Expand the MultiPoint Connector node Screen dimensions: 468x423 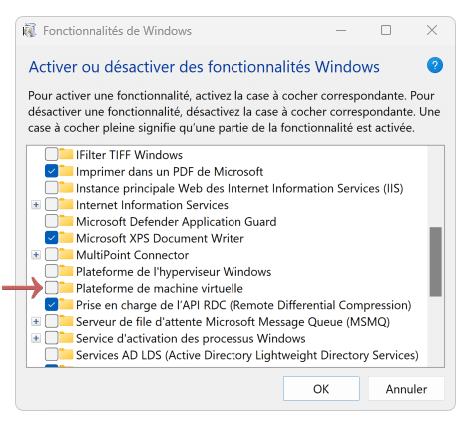(36, 255)
